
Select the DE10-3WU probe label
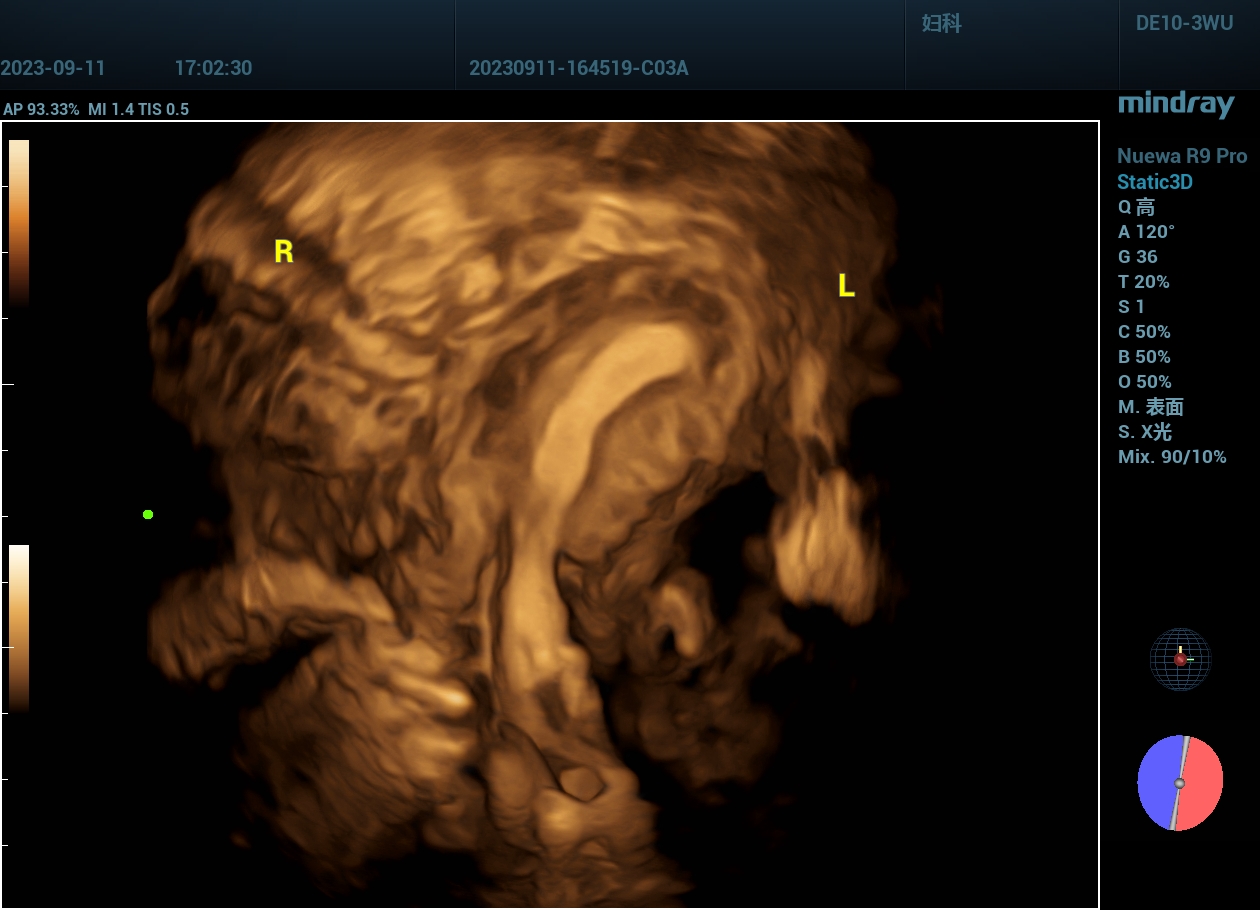[x=1184, y=24]
